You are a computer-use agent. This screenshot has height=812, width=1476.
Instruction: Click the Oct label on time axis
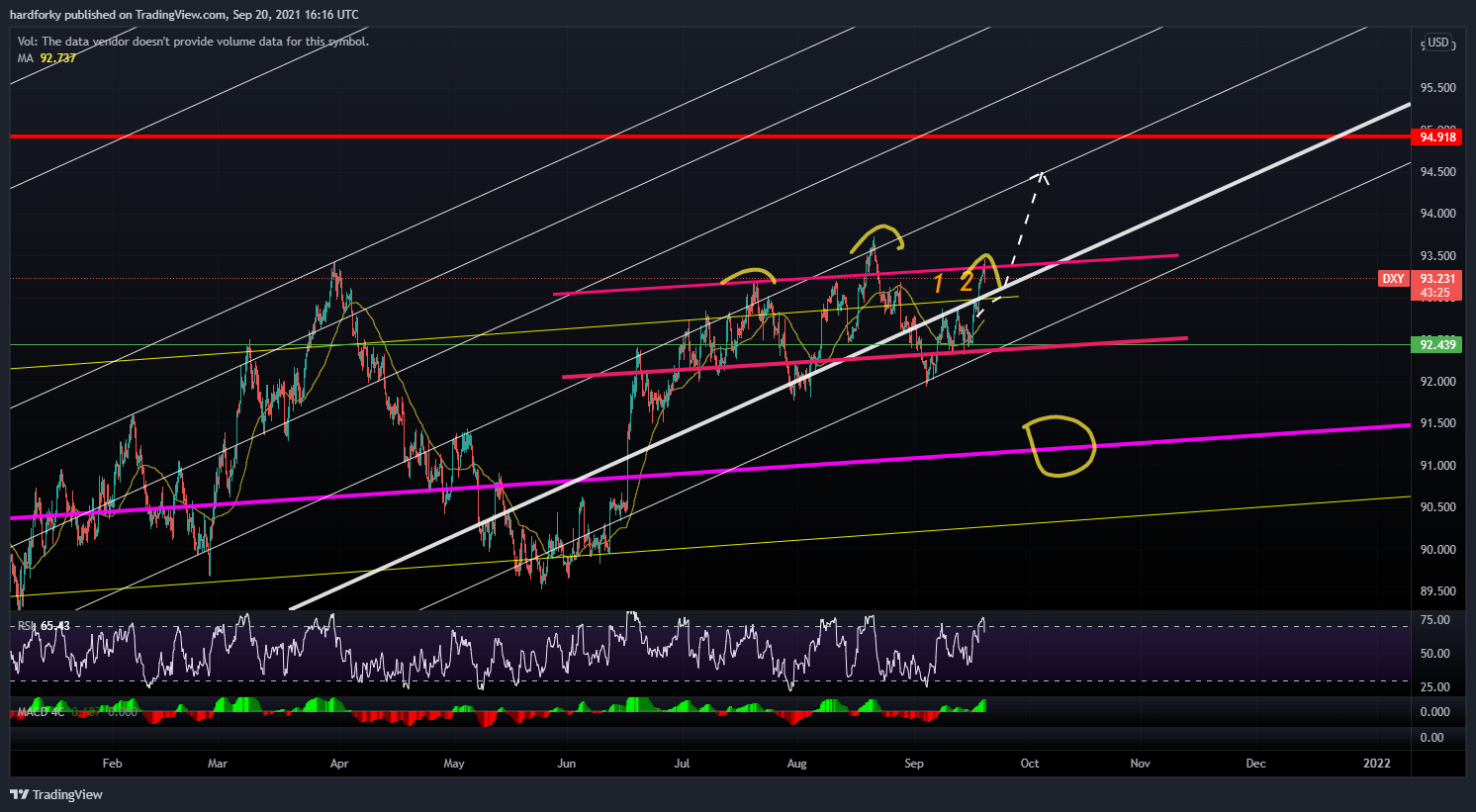point(1030,764)
